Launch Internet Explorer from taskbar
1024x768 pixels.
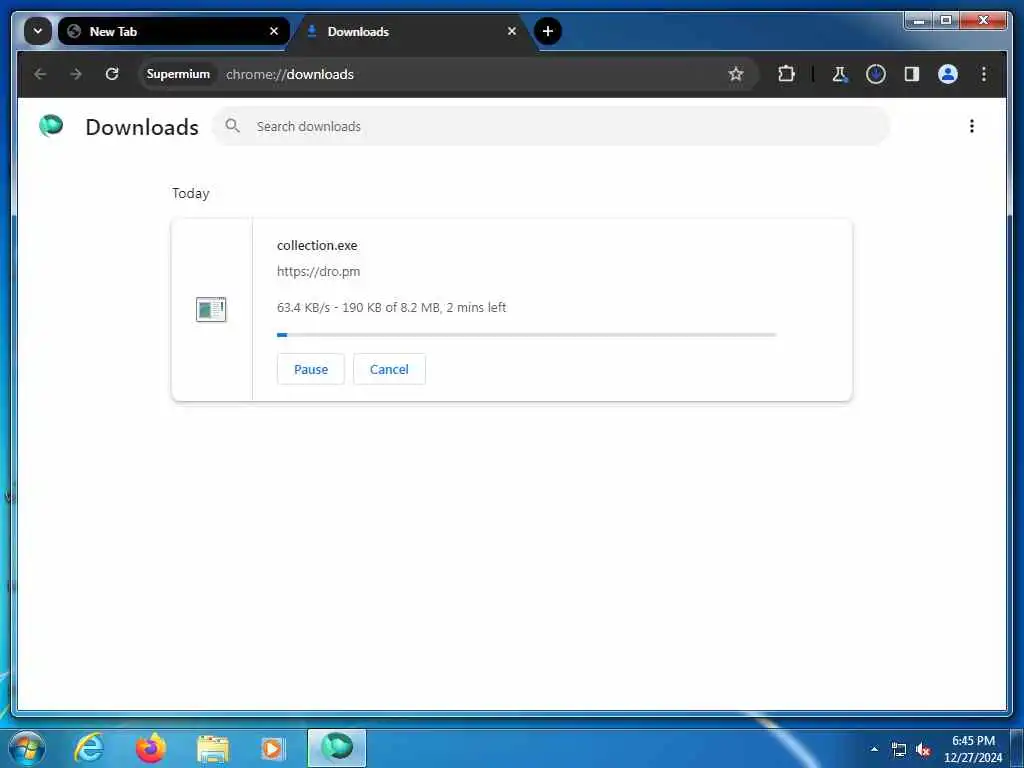pyautogui.click(x=89, y=748)
